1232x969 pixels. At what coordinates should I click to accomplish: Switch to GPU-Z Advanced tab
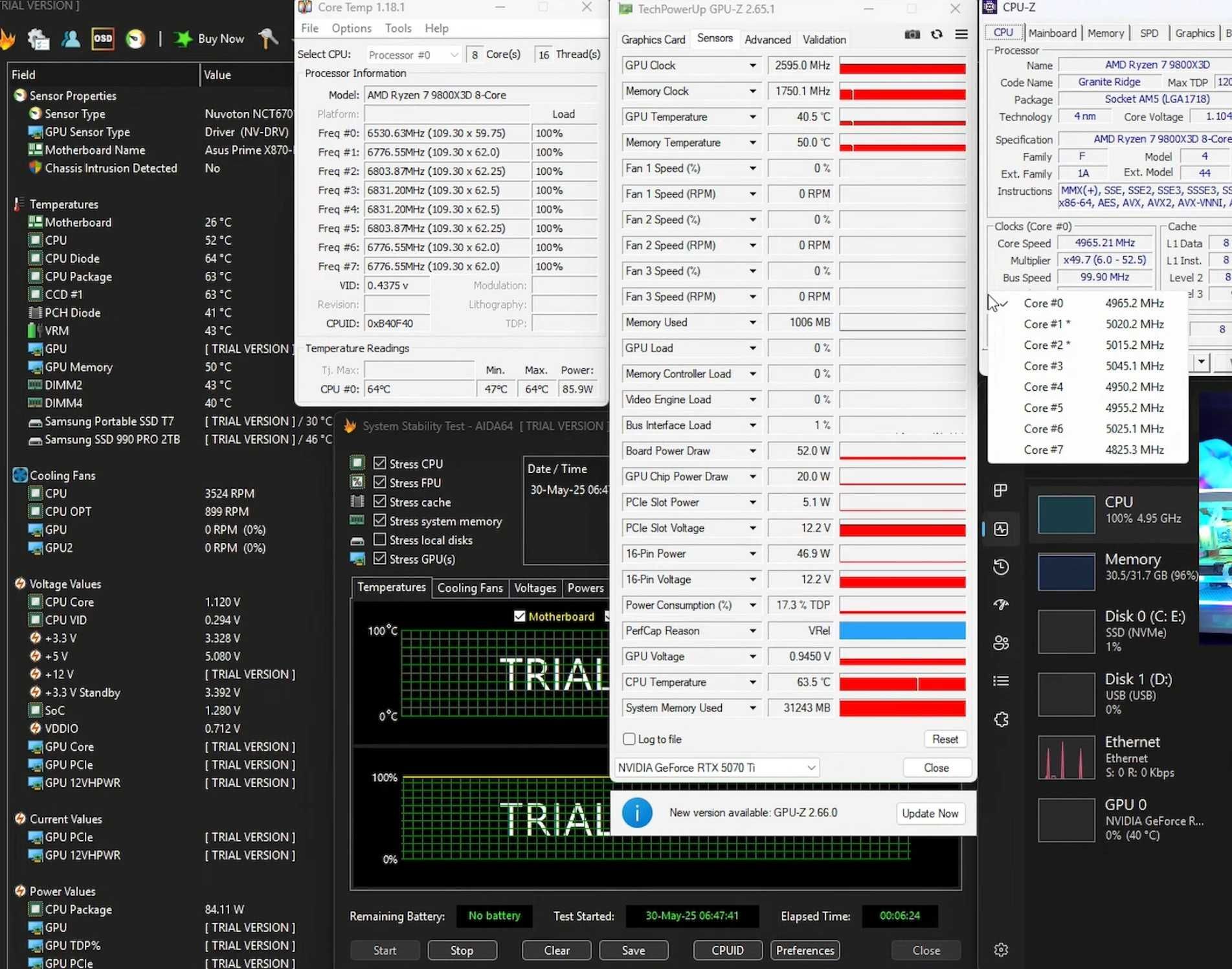767,39
